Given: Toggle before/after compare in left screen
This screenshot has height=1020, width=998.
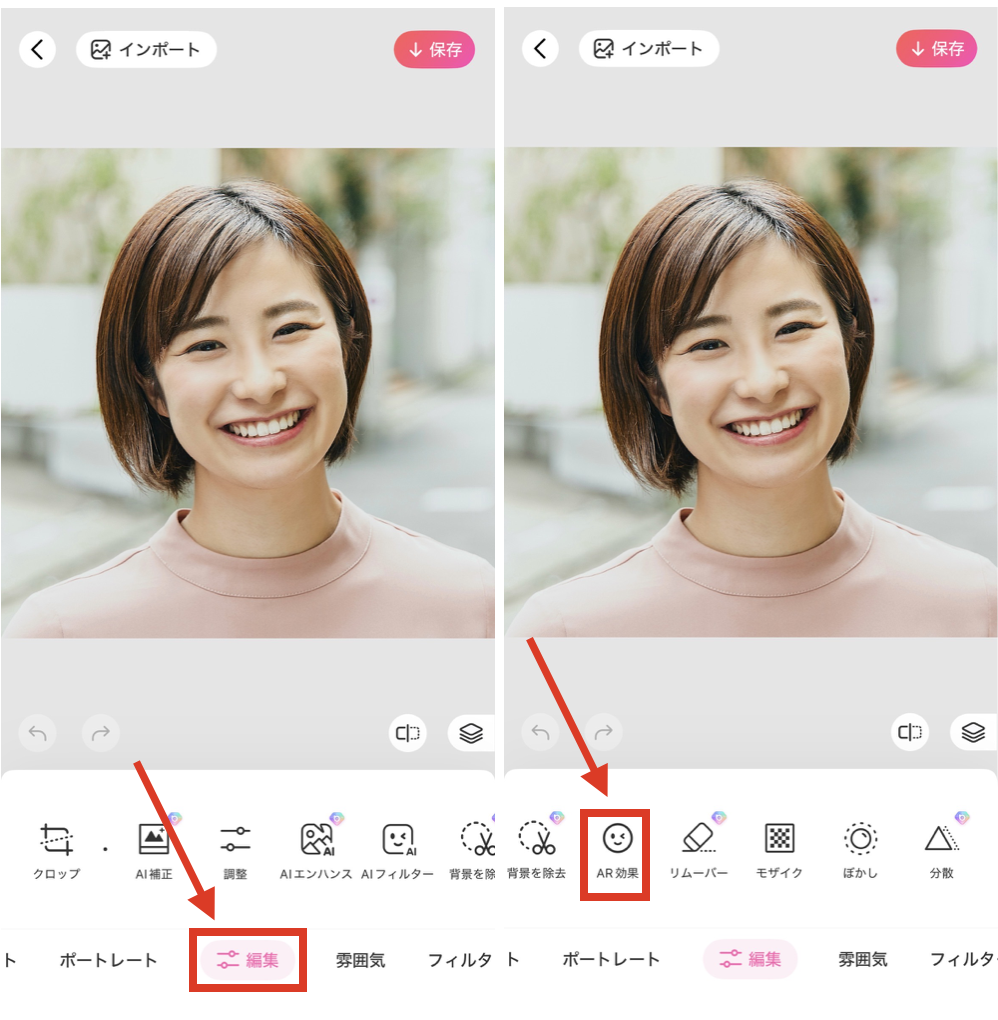Looking at the screenshot, I should (408, 733).
